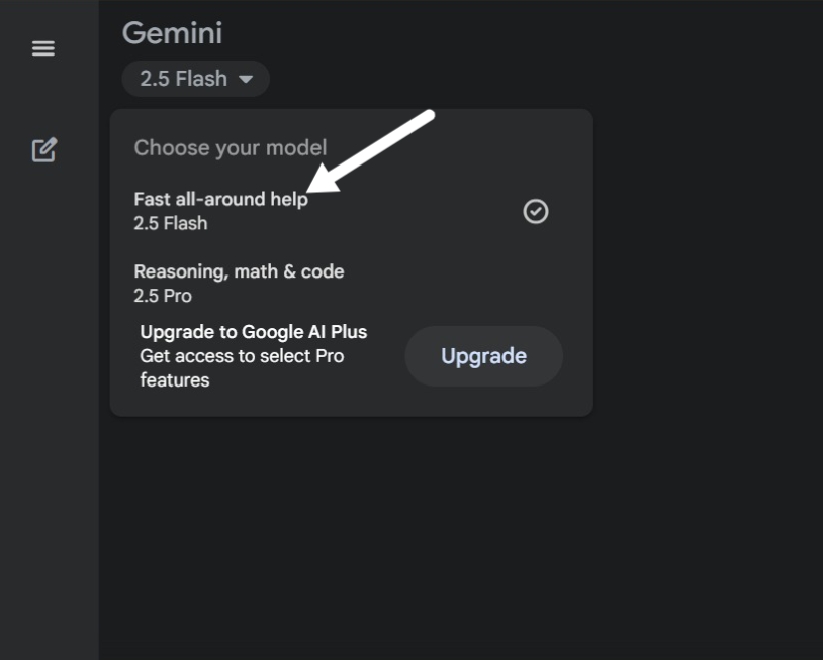Image resolution: width=823 pixels, height=660 pixels.
Task: Click the circled checkmark beside 2.5 Flash
Action: (536, 211)
